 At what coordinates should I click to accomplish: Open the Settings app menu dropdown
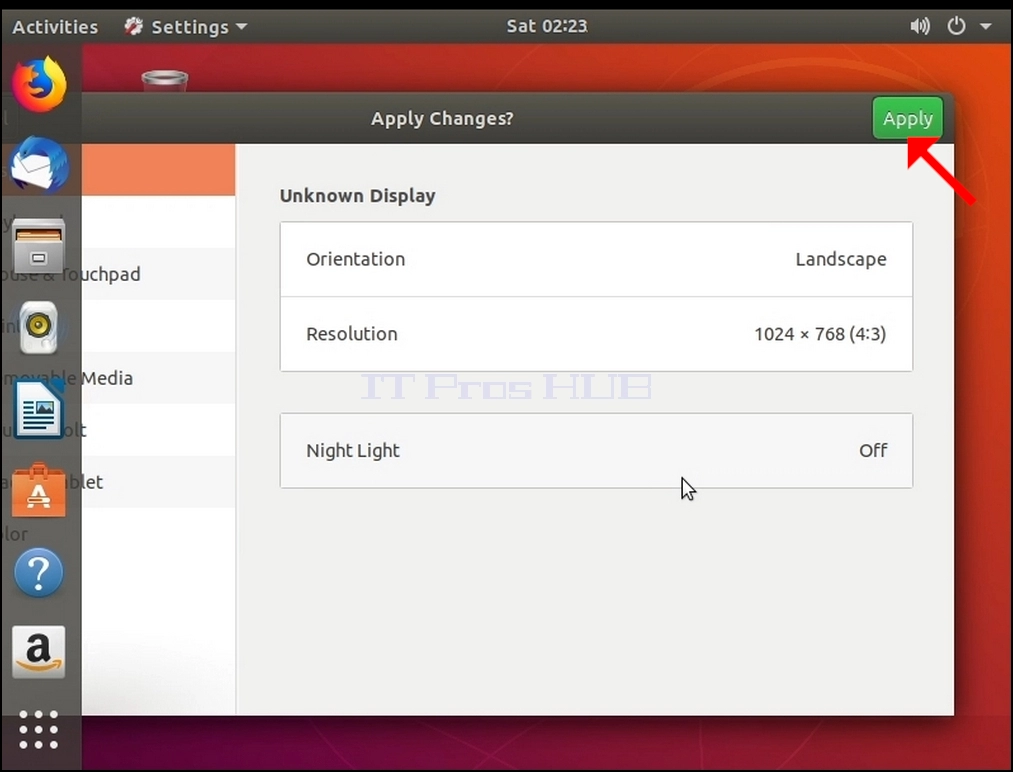186,26
